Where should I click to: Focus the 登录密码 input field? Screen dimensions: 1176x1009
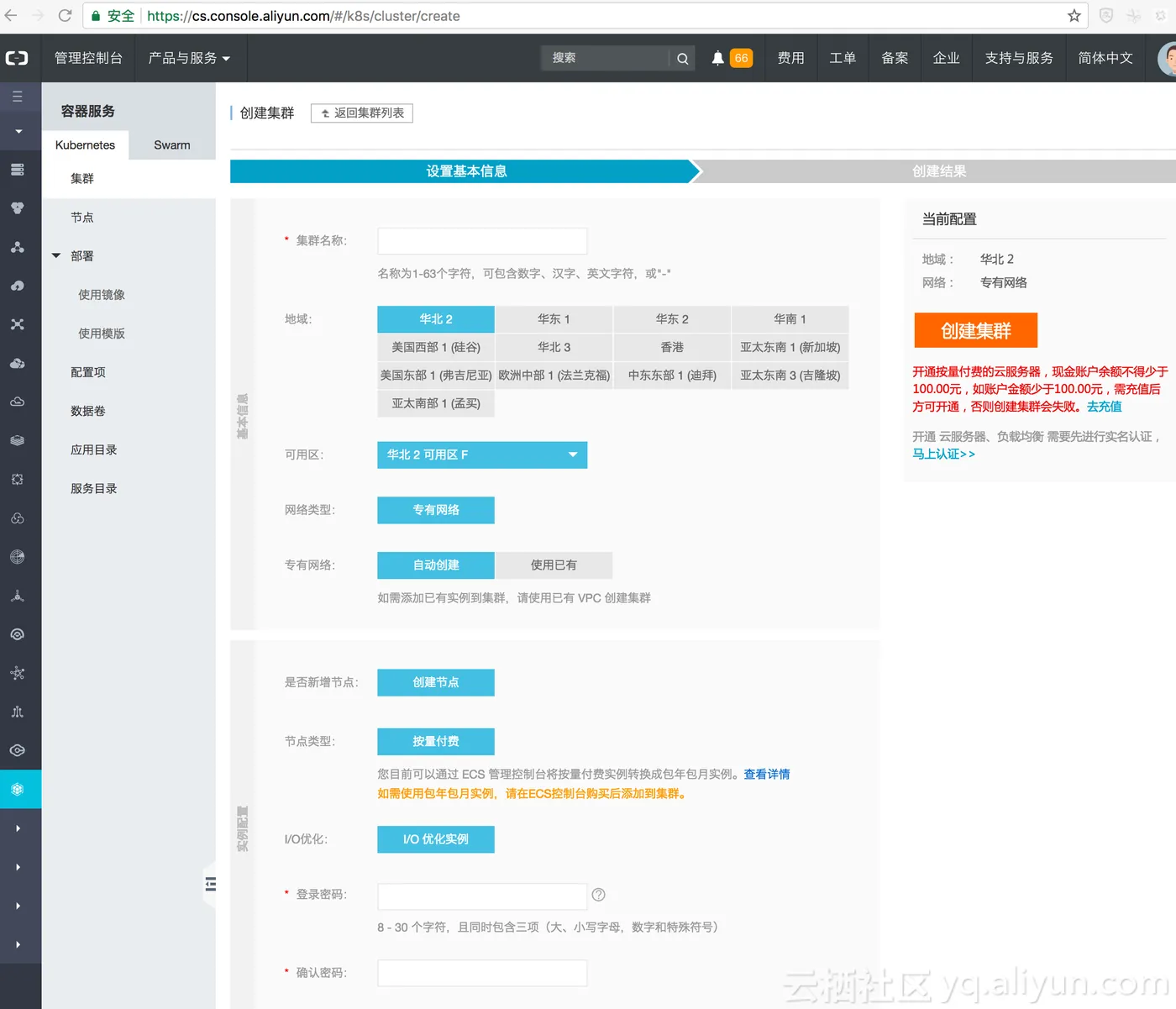click(482, 896)
